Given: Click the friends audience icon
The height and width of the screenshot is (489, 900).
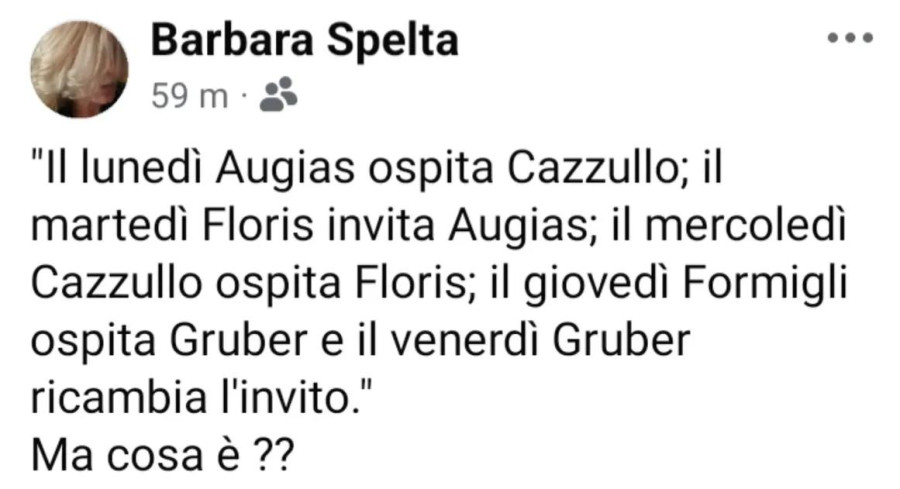Looking at the screenshot, I should tap(277, 96).
